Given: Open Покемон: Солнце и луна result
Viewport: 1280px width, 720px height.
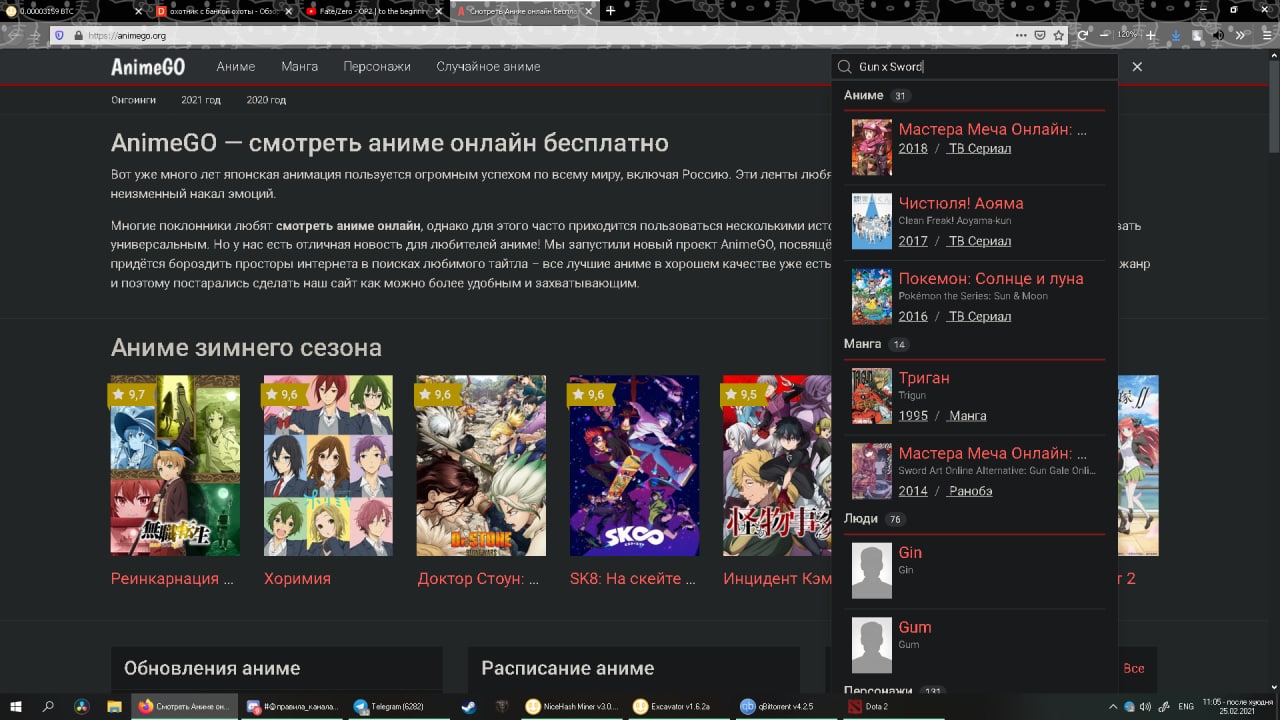Looking at the screenshot, I should 991,278.
